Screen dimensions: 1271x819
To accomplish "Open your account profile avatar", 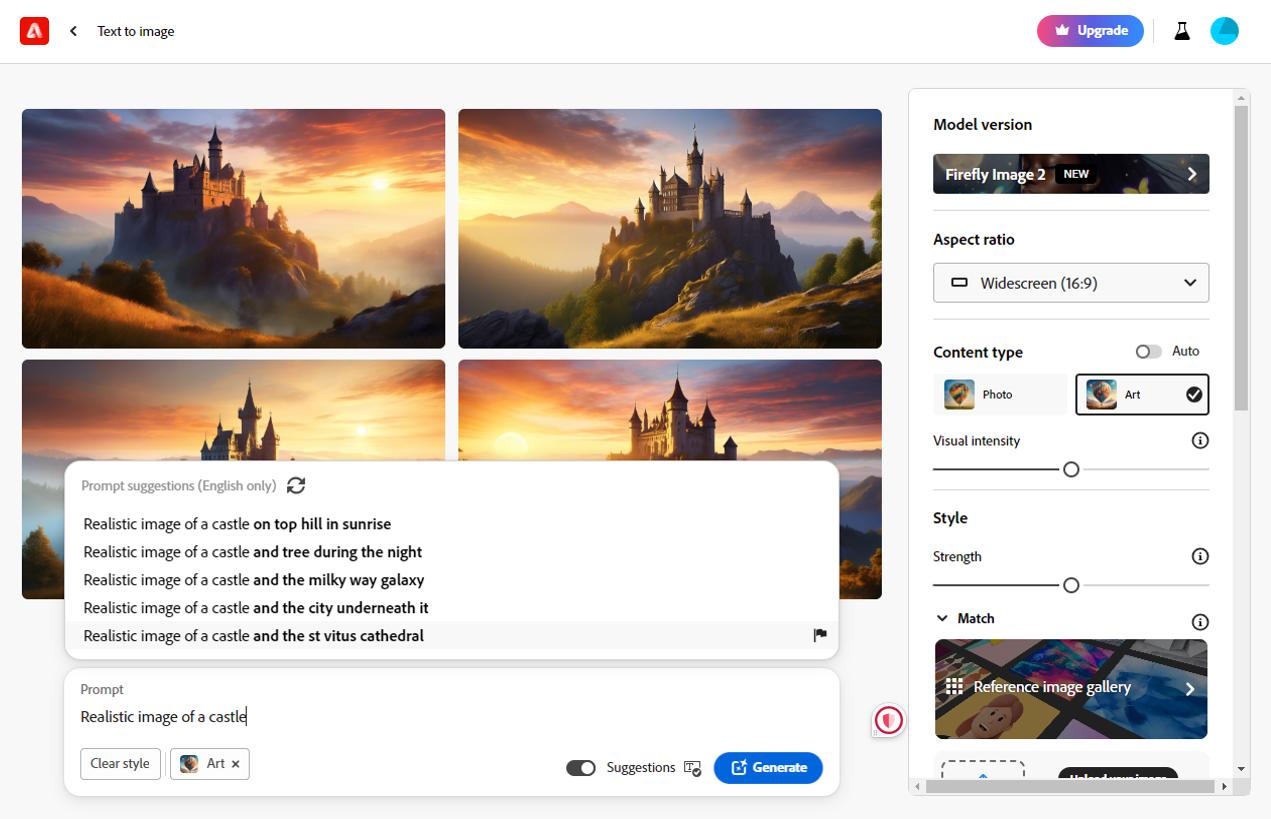I will [x=1224, y=30].
